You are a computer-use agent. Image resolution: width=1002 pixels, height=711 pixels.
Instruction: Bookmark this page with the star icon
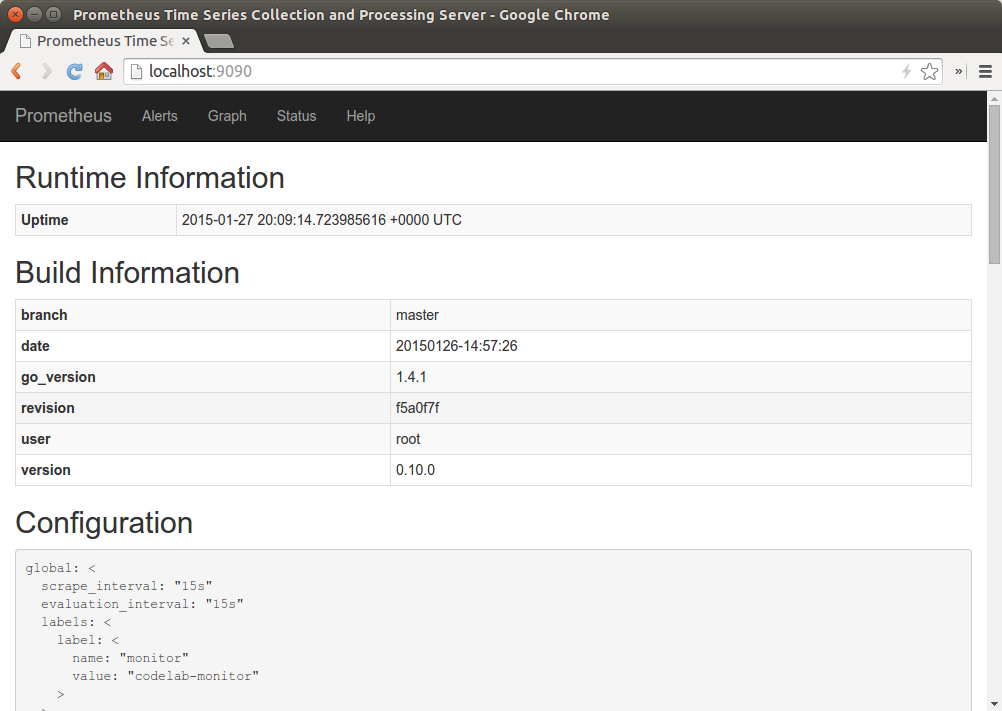pos(929,71)
